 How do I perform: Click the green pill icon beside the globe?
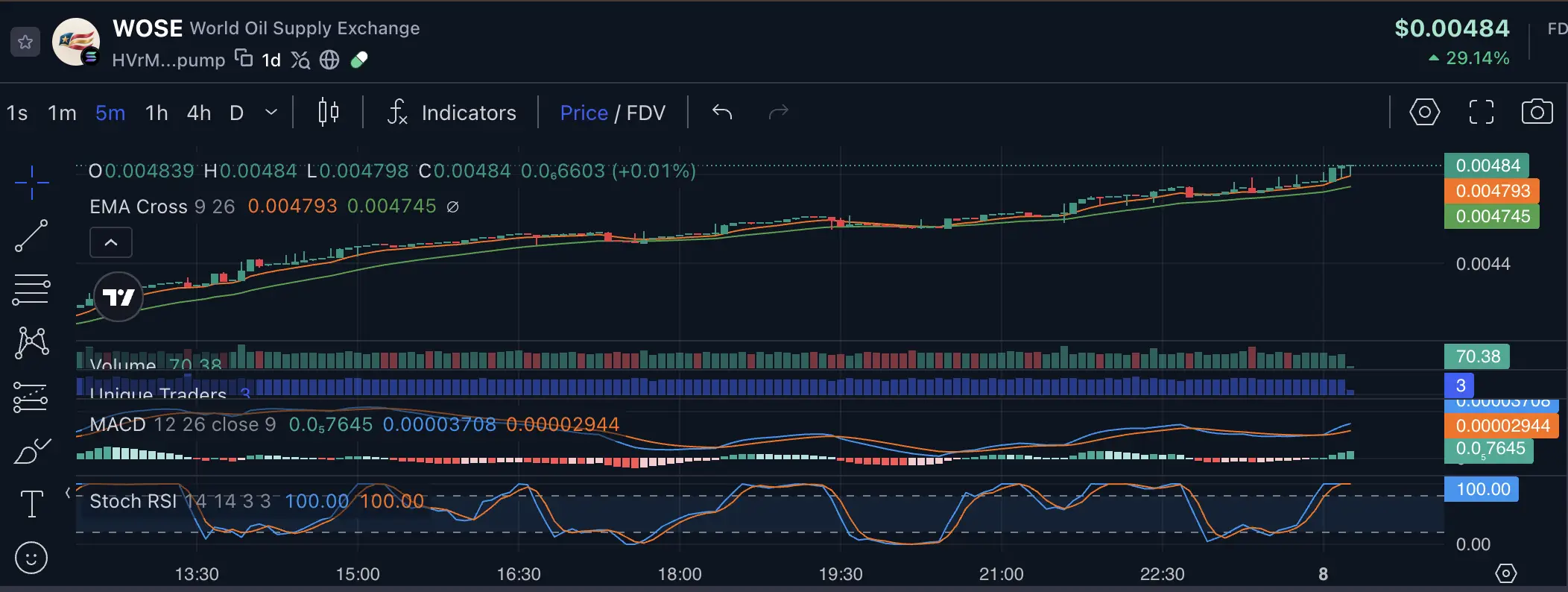359,60
